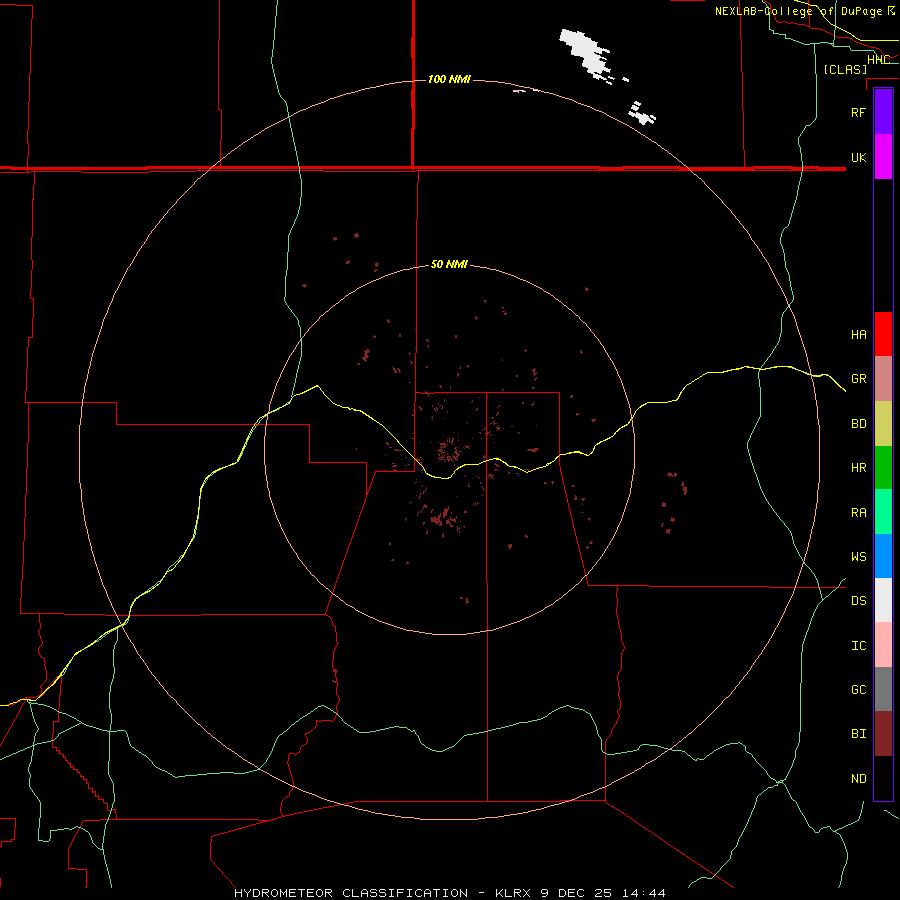
Task: Click the DS white legend swatch
Action: [x=883, y=600]
